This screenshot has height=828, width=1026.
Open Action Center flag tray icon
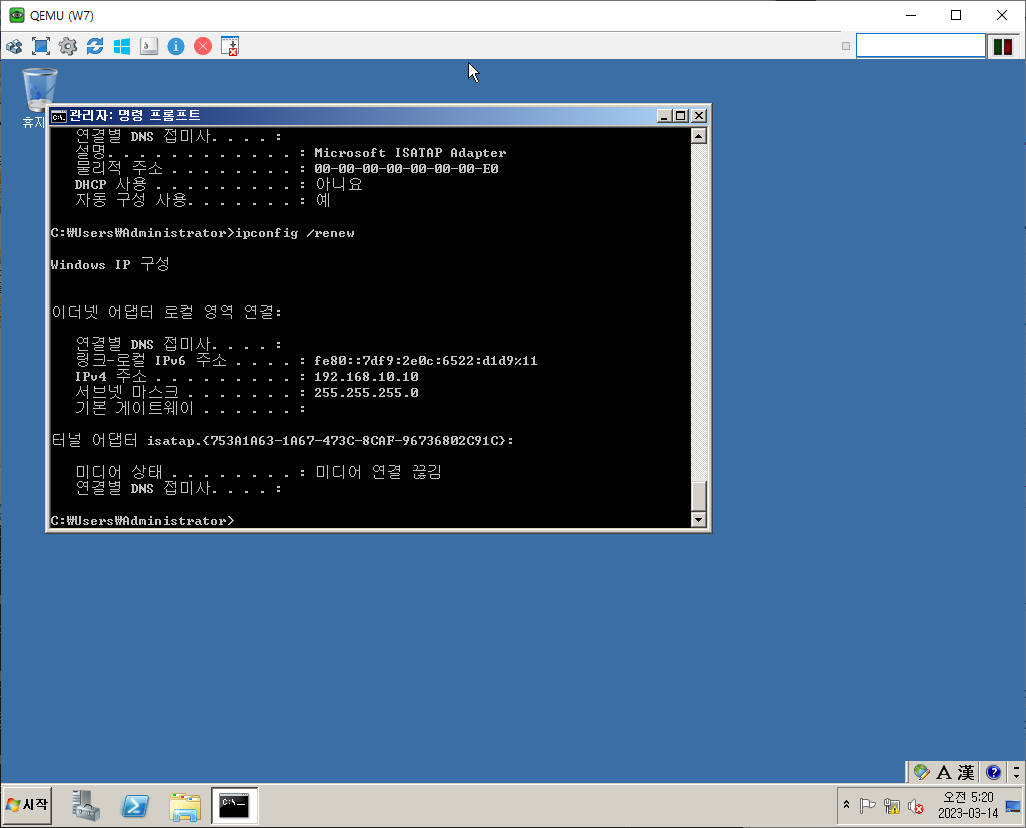(x=868, y=806)
